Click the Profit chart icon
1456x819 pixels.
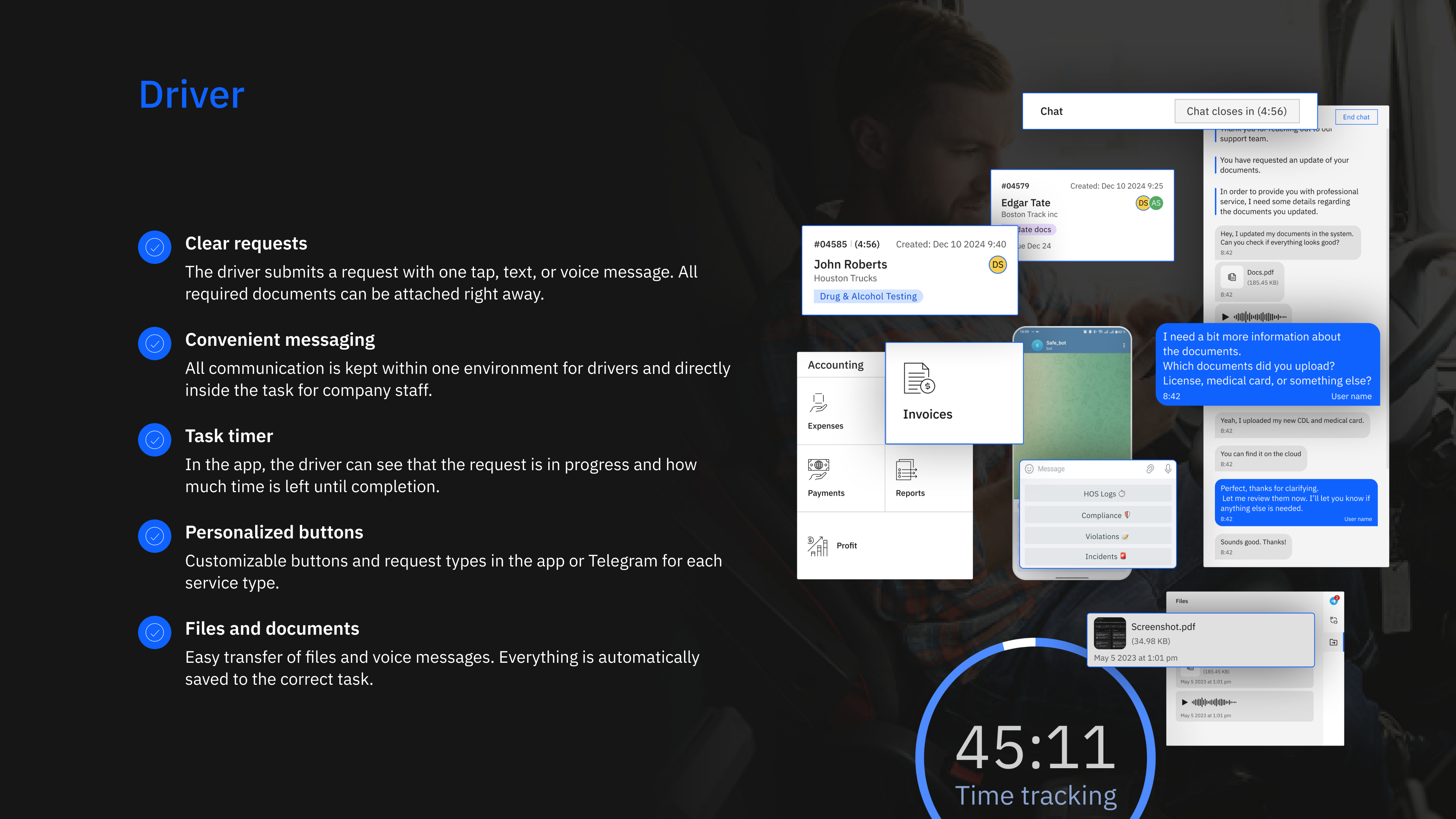[817, 546]
